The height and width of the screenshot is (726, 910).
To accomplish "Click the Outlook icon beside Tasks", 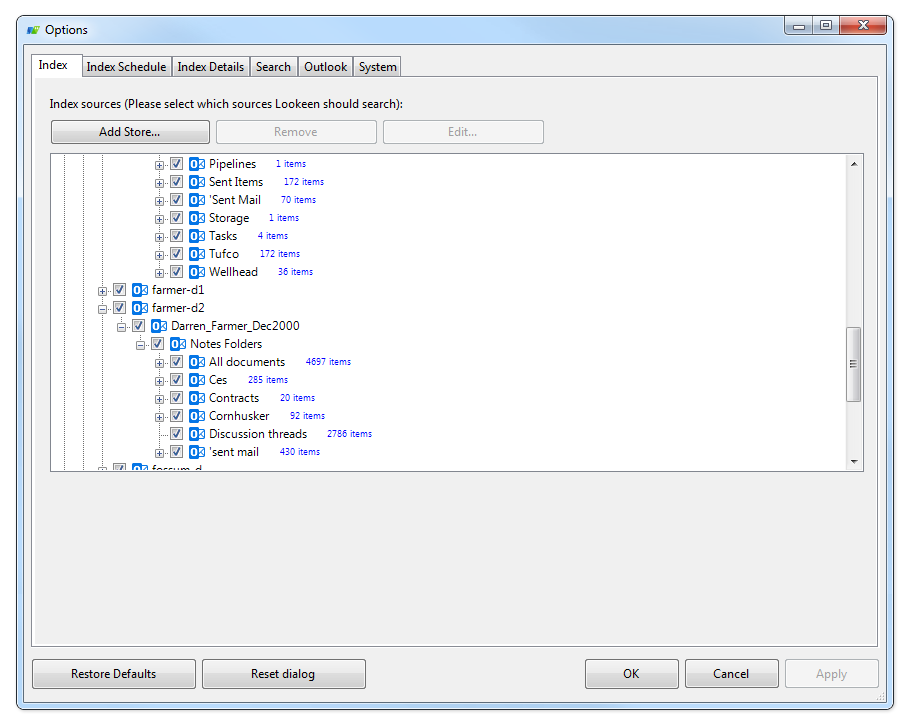I will point(197,236).
